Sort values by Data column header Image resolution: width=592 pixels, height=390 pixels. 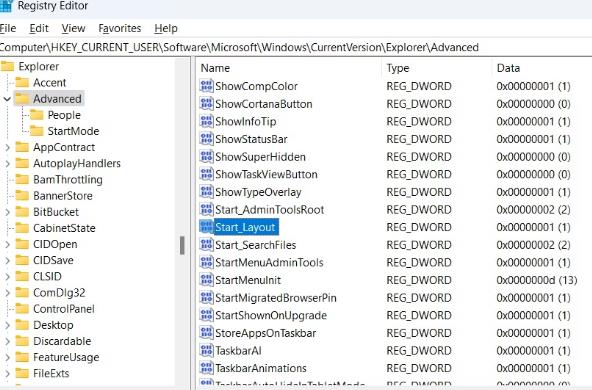point(542,68)
